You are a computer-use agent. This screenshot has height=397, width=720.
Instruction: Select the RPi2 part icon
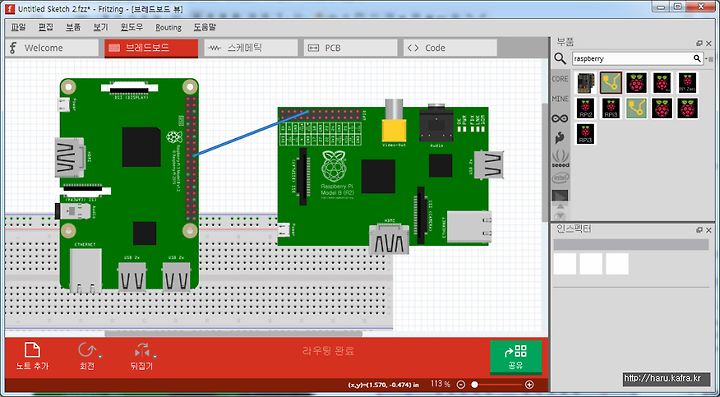pos(585,108)
